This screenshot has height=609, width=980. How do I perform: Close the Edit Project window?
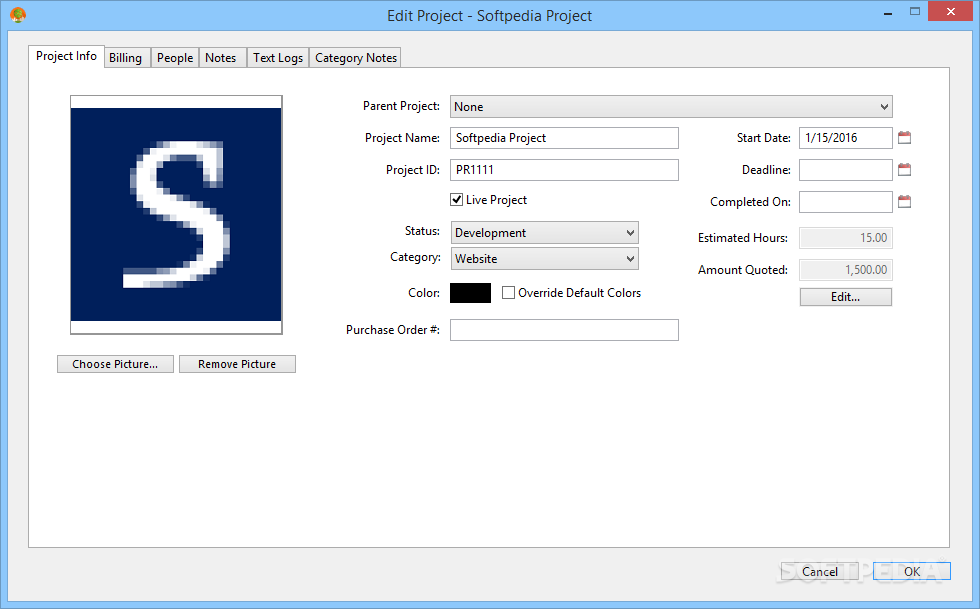click(951, 12)
